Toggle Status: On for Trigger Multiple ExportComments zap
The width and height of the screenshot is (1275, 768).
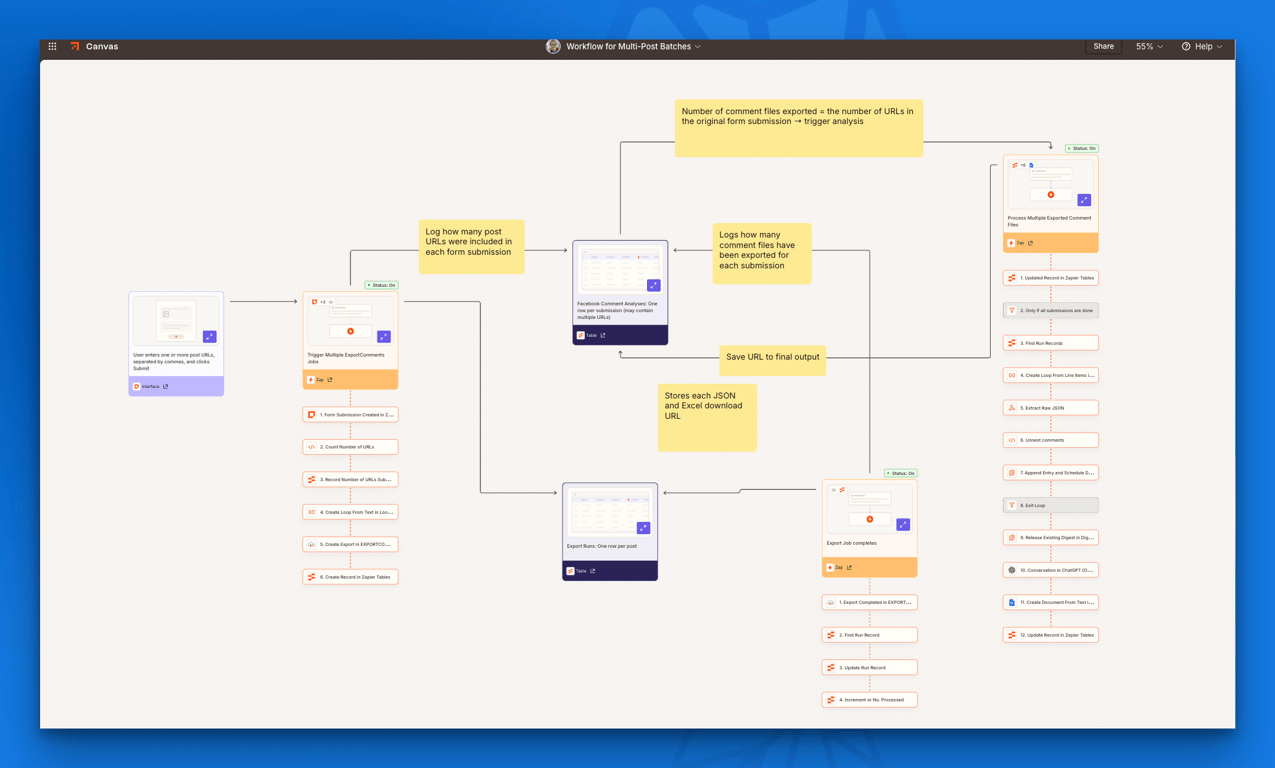point(380,285)
